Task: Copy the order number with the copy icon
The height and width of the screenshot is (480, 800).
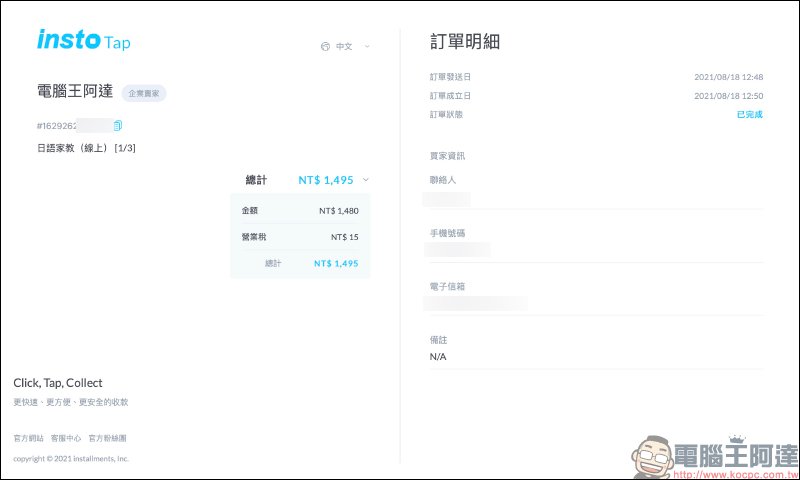Action: 118,125
